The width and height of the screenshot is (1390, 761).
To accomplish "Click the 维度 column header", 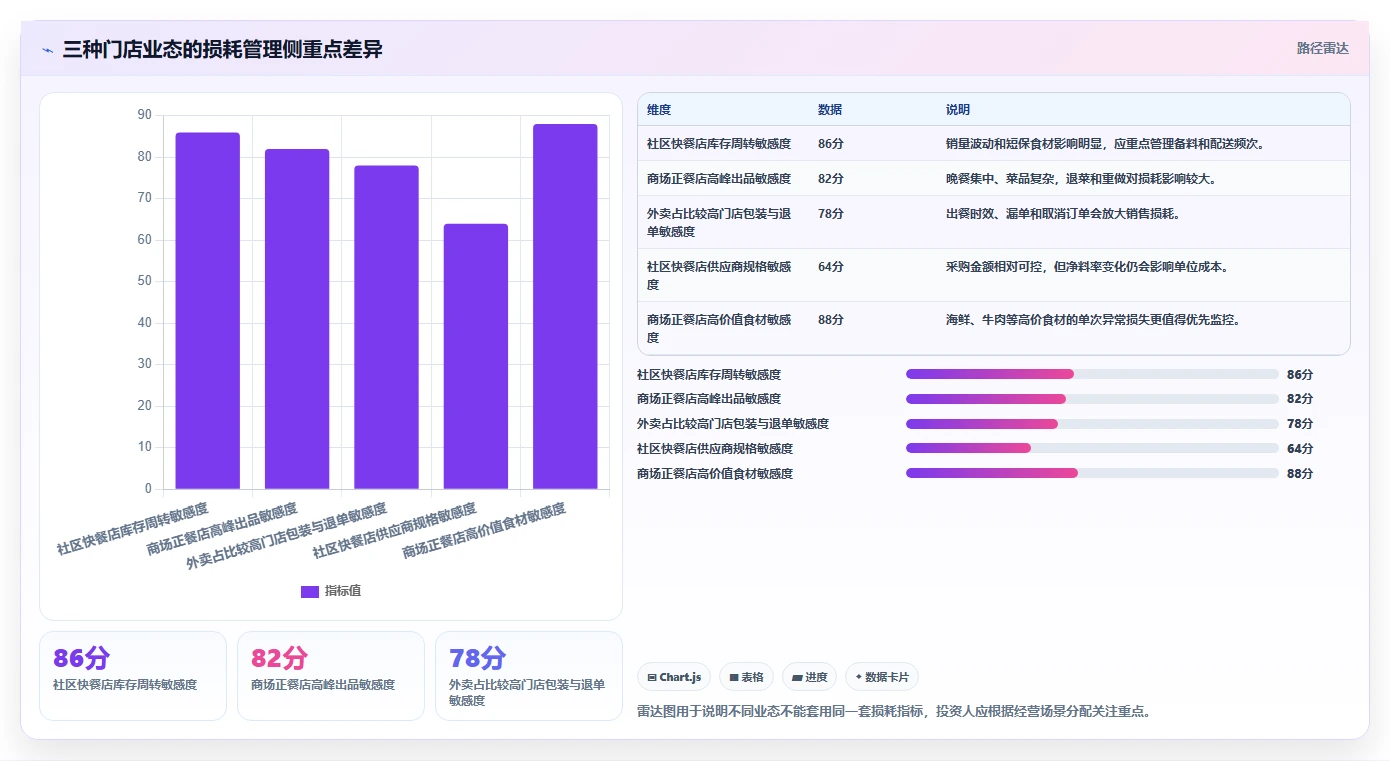I will pos(659,109).
